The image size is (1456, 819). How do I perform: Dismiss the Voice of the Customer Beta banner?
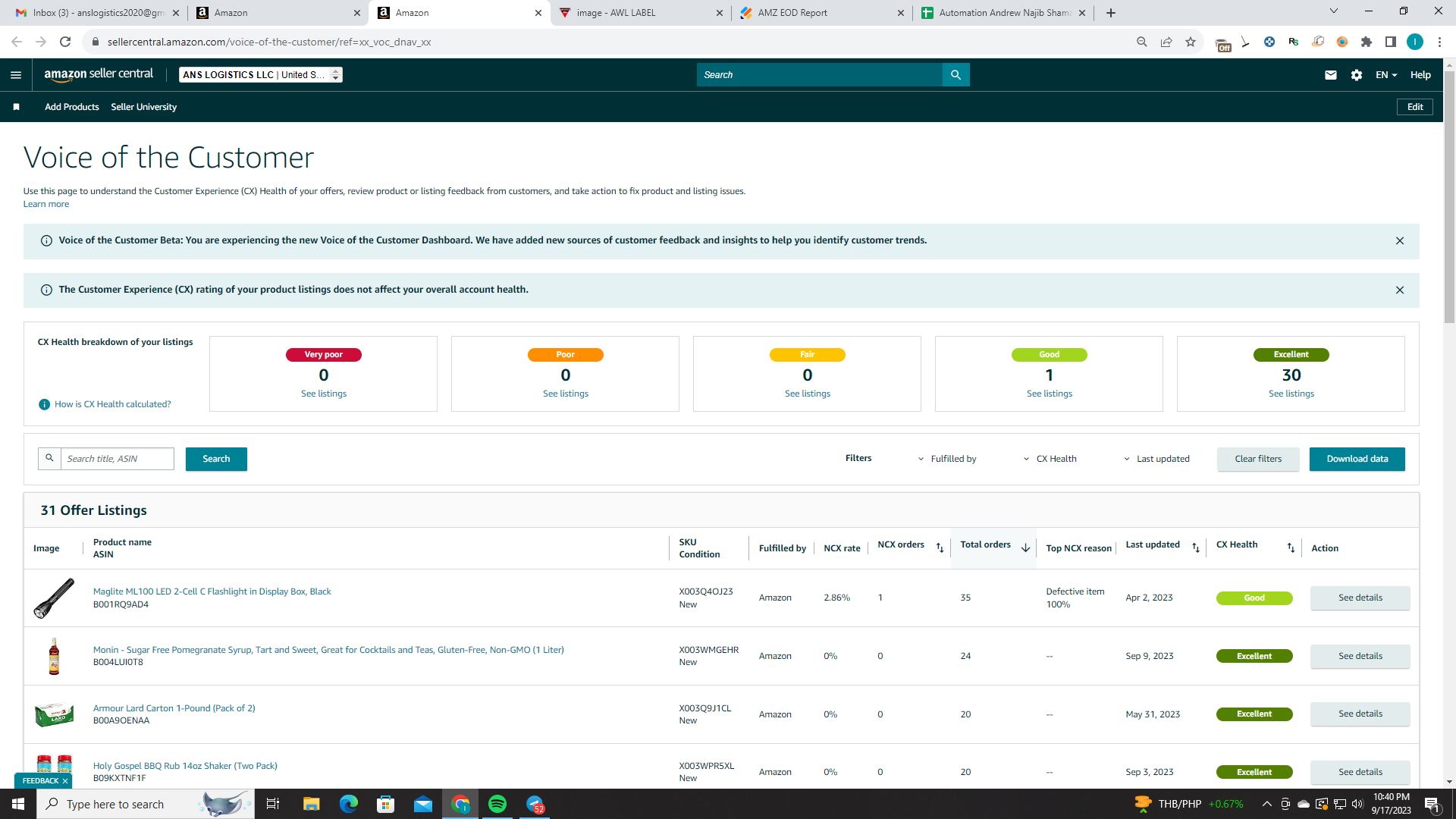1400,241
